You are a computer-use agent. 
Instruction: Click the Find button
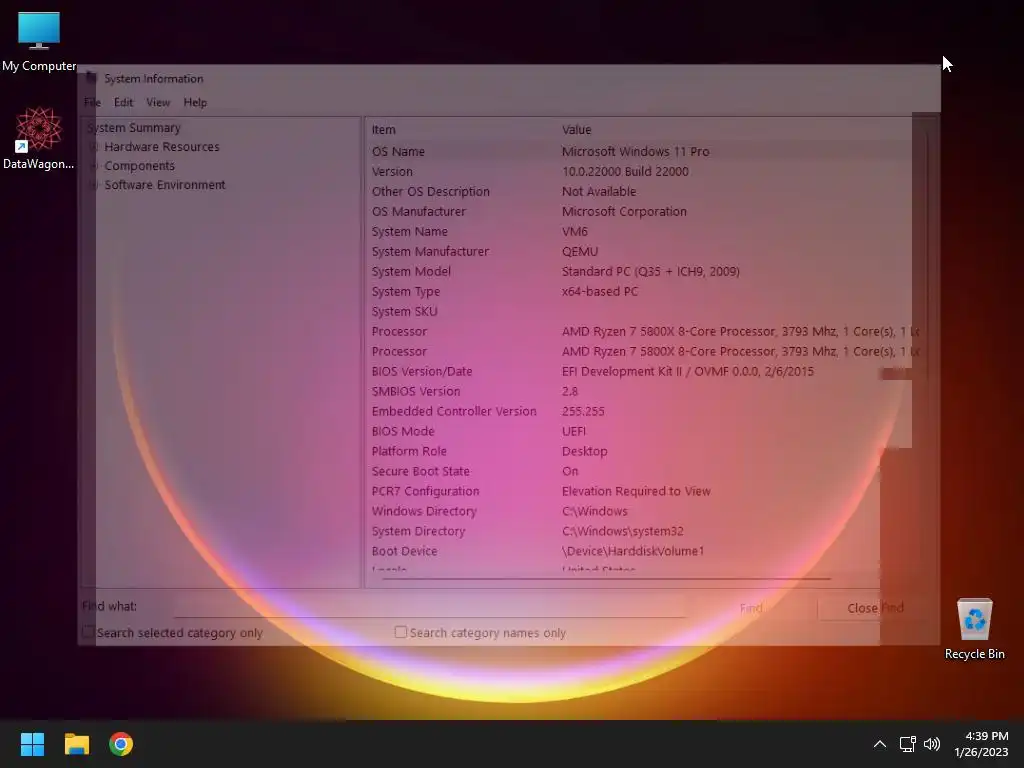coord(751,608)
